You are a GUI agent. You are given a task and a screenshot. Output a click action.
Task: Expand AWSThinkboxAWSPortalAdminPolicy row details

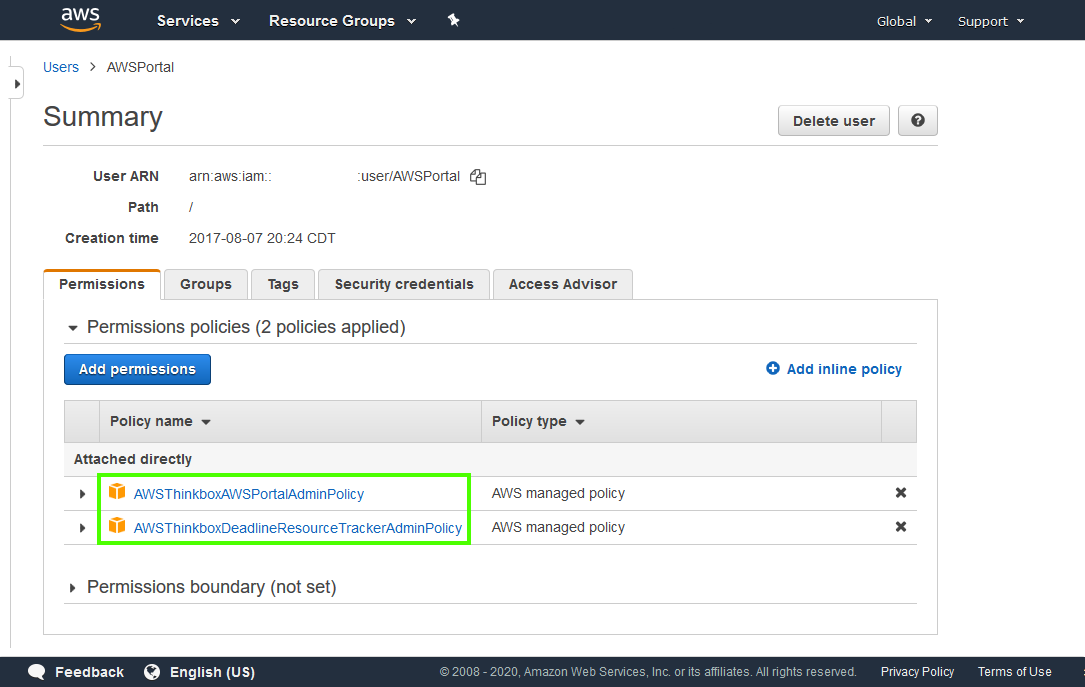click(82, 494)
